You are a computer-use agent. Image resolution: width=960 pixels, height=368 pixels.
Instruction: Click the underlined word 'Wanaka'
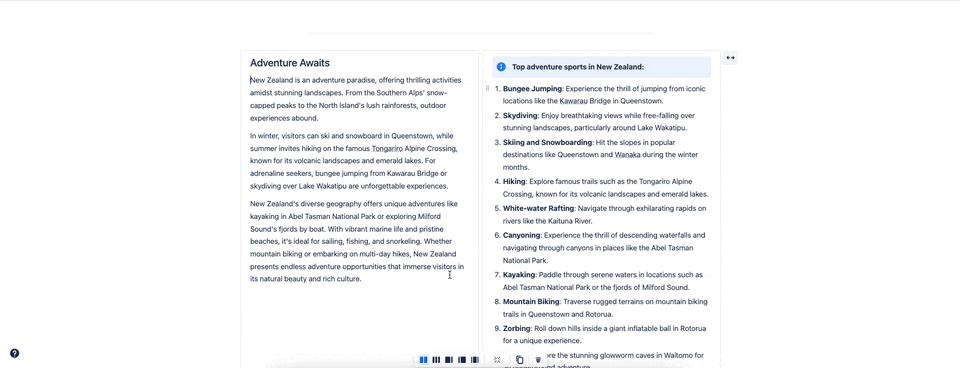[628, 156]
